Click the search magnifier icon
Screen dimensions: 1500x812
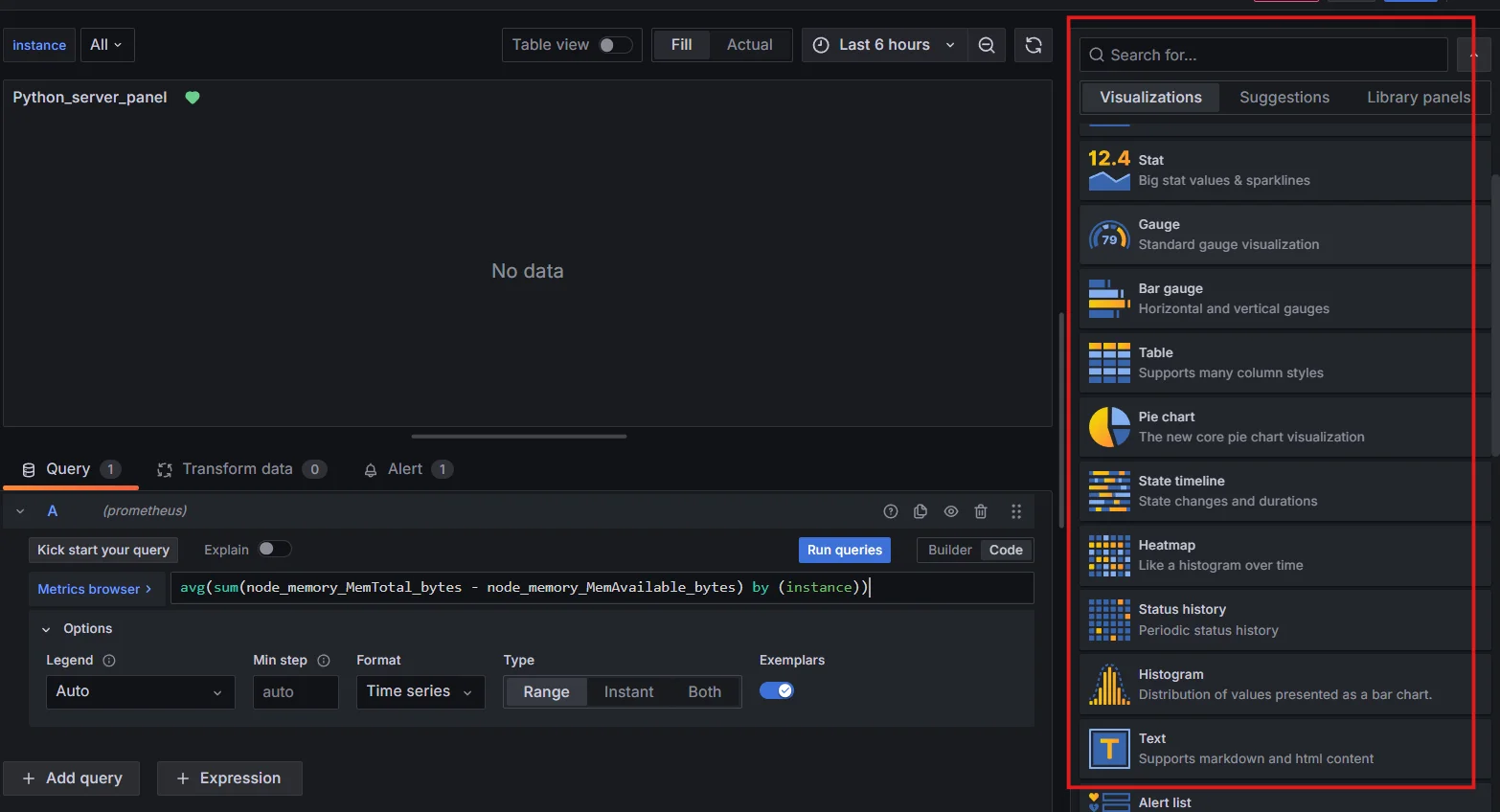(1097, 55)
